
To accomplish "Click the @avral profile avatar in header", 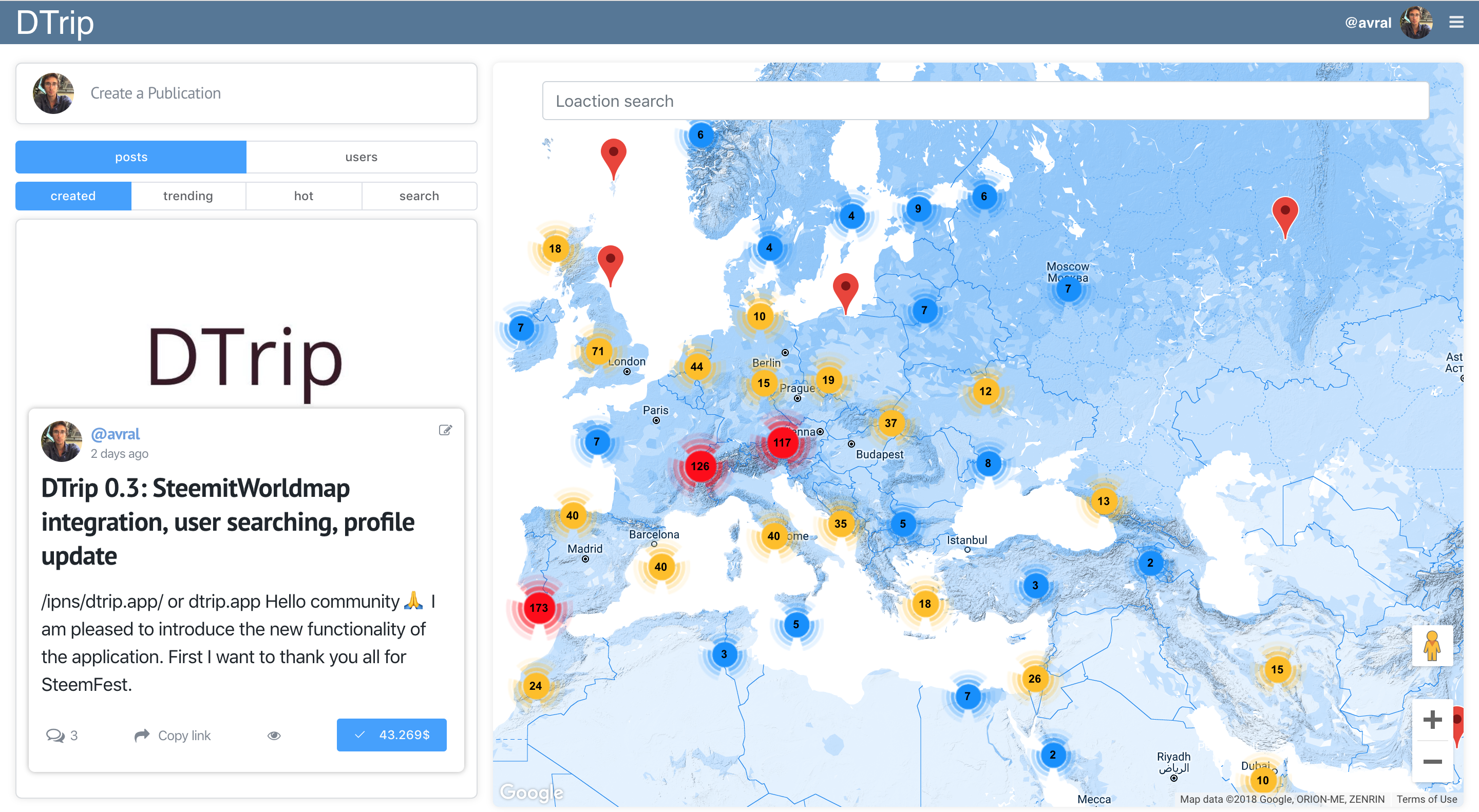I will tap(1416, 23).
